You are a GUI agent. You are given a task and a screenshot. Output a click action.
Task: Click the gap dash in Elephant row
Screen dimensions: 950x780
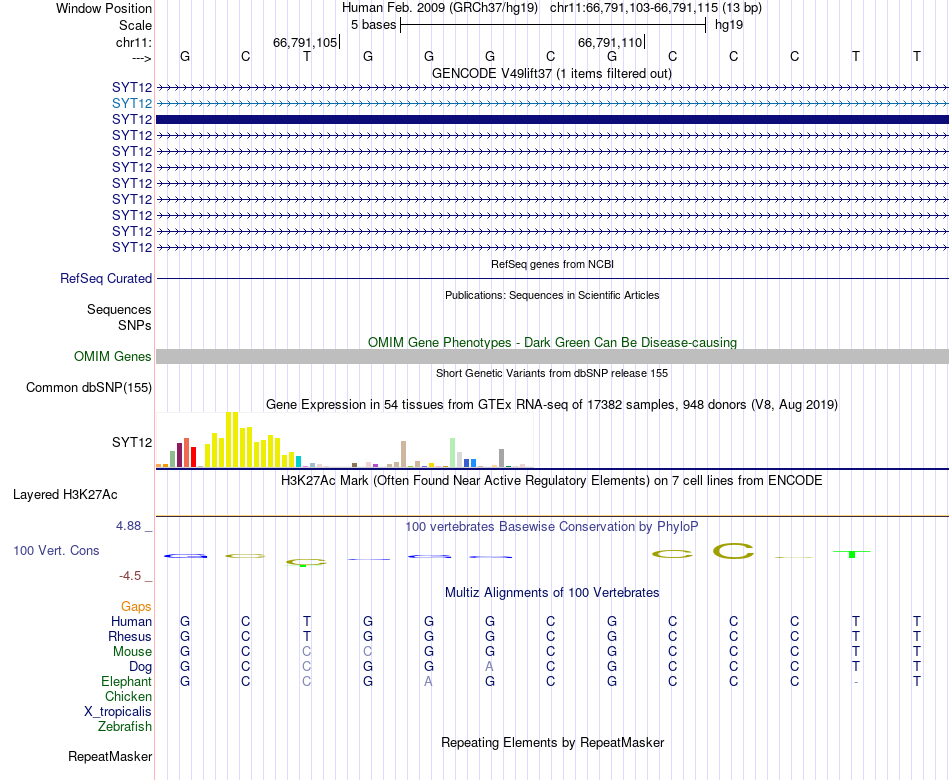click(855, 682)
